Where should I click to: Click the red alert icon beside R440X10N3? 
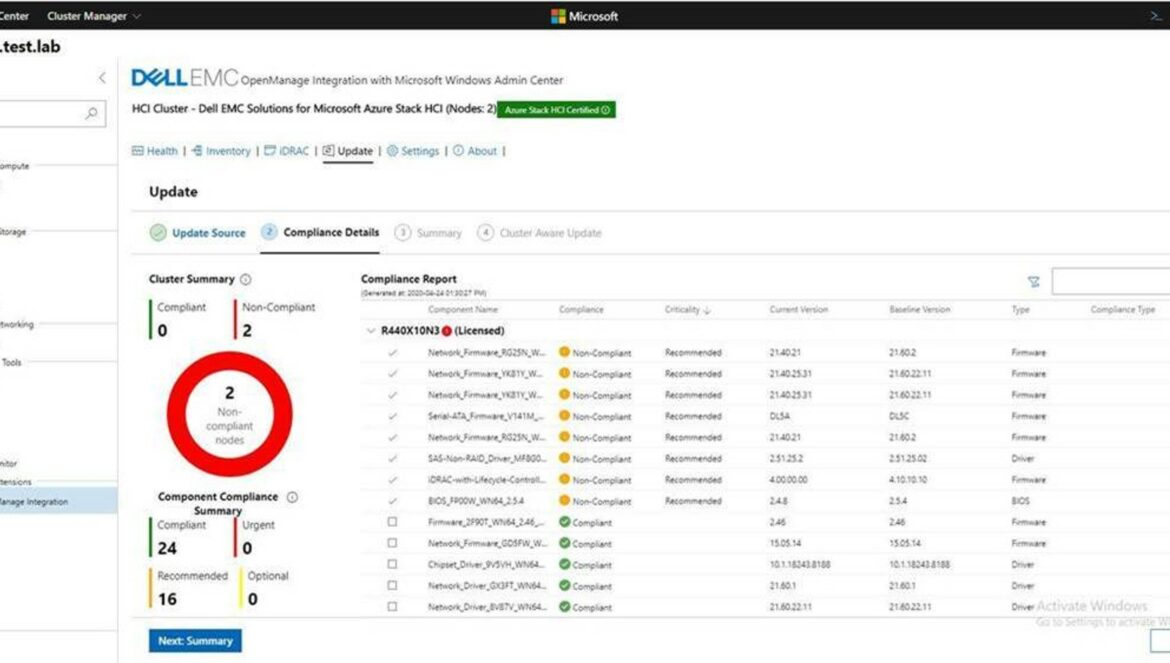tap(446, 330)
